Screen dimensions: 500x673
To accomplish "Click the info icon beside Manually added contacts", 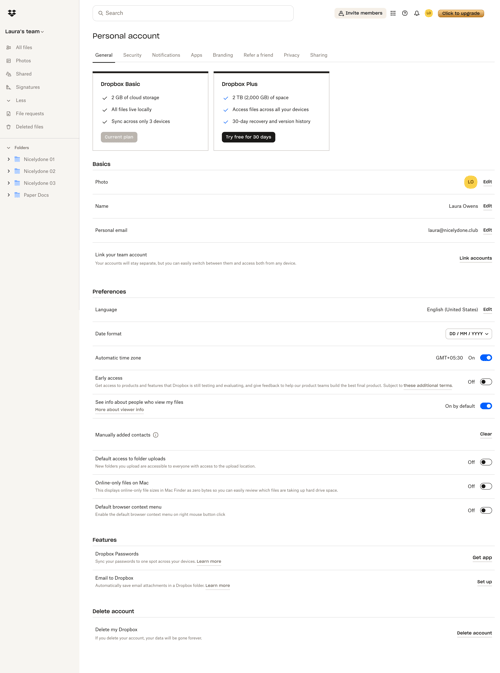I will [x=156, y=435].
